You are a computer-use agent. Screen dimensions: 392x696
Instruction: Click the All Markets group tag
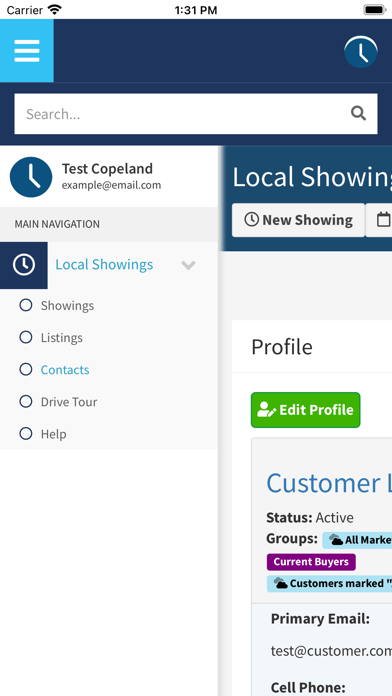click(x=357, y=540)
